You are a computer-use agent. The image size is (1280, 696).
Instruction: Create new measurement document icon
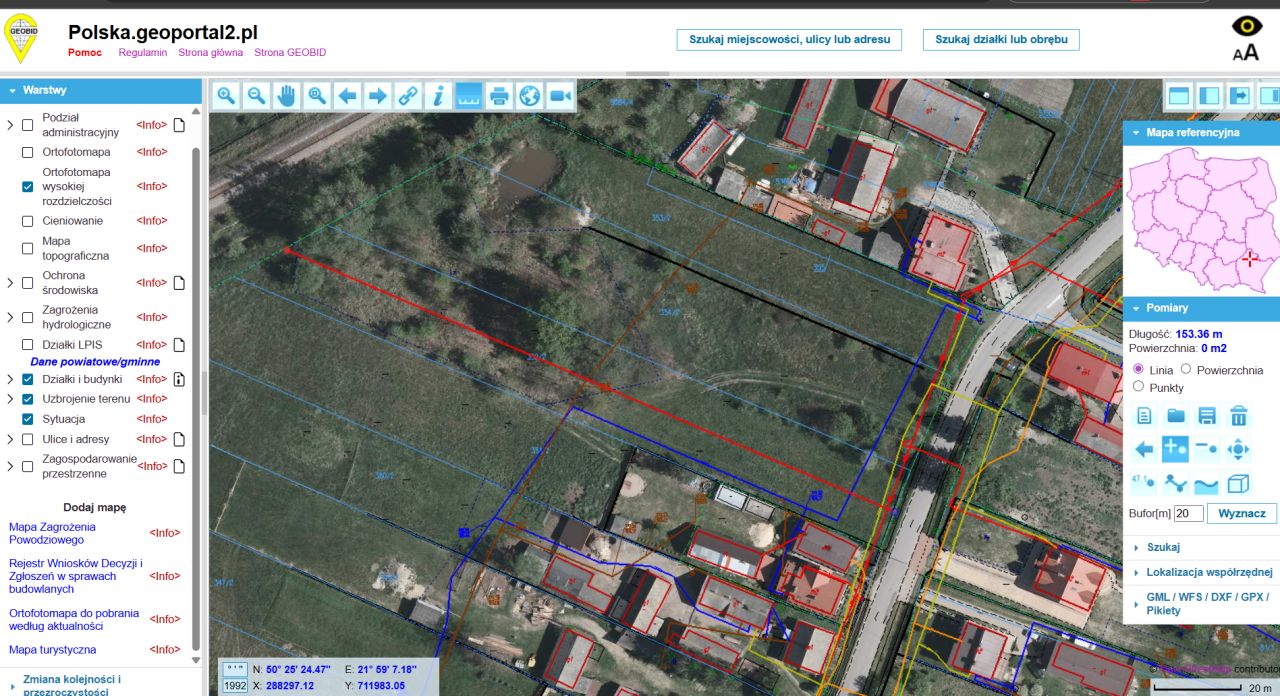(1145, 416)
